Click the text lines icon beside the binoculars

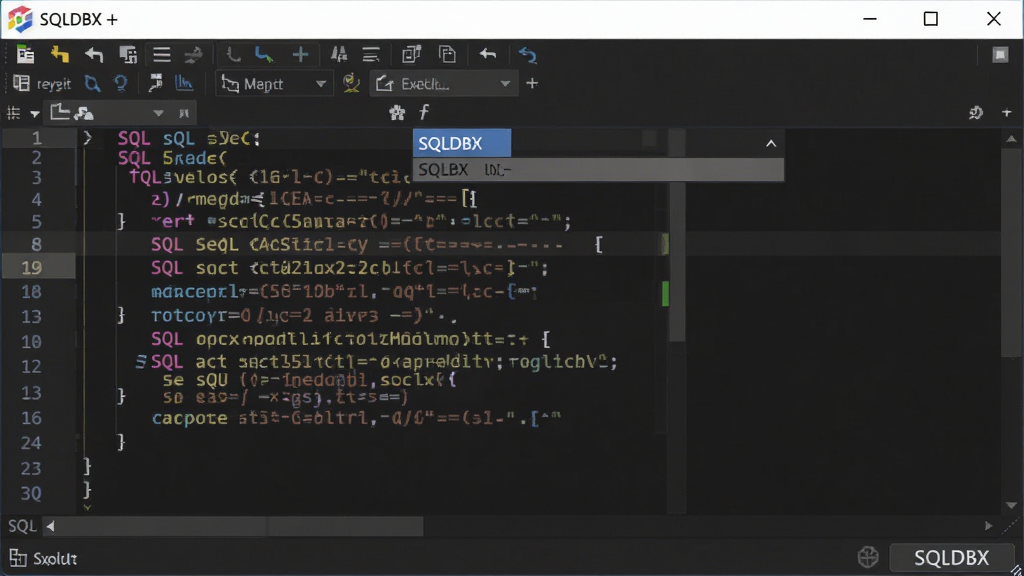point(371,55)
